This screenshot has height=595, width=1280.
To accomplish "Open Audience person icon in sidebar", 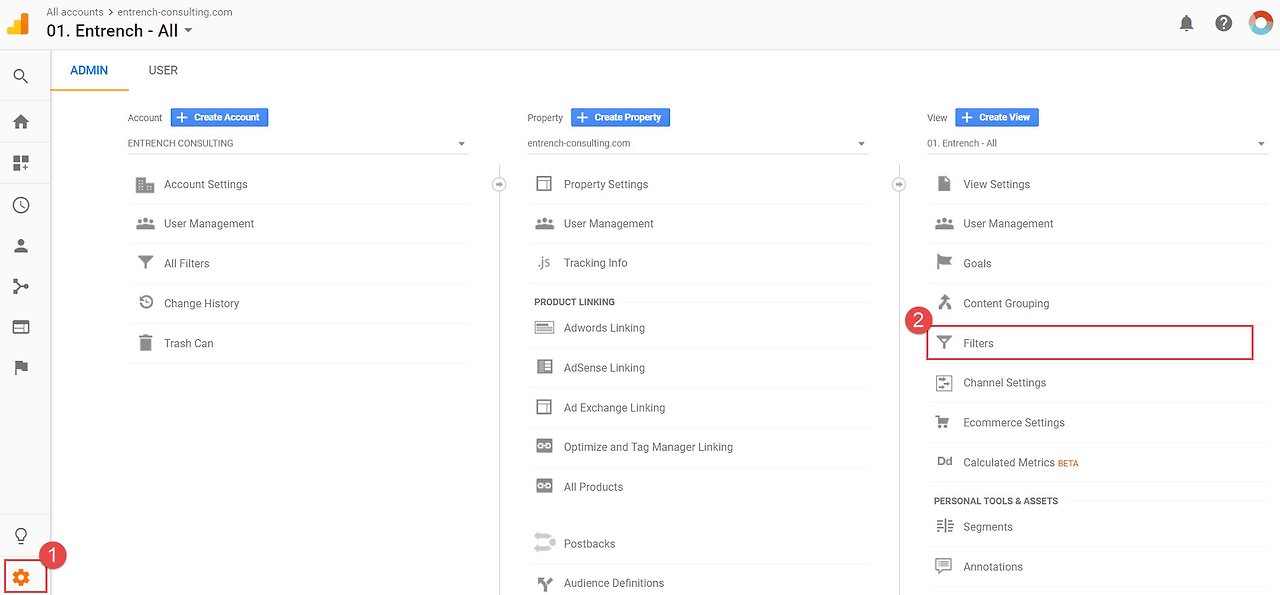I will point(21,246).
